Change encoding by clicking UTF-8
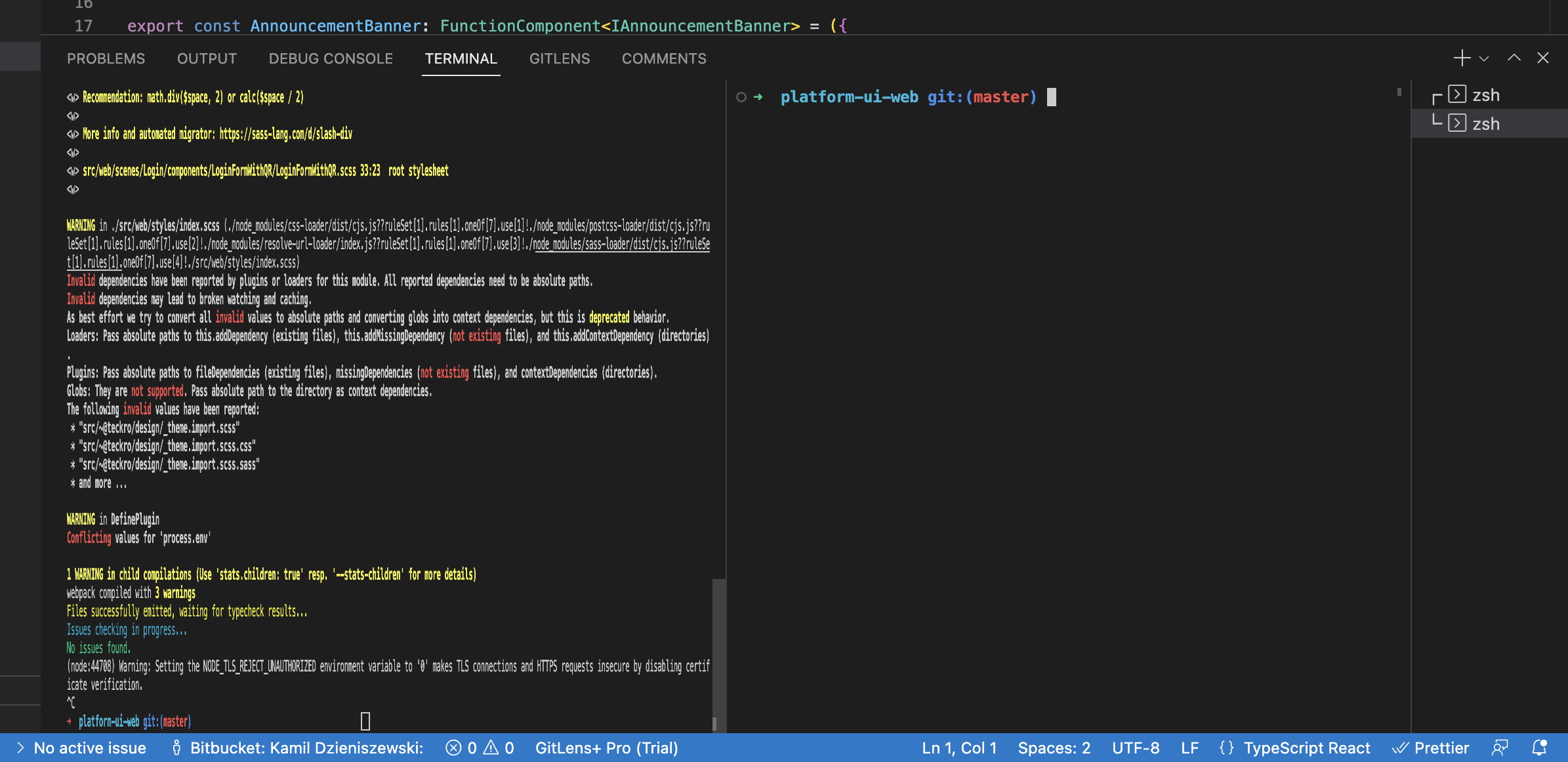The width and height of the screenshot is (1568, 762). click(x=1135, y=748)
